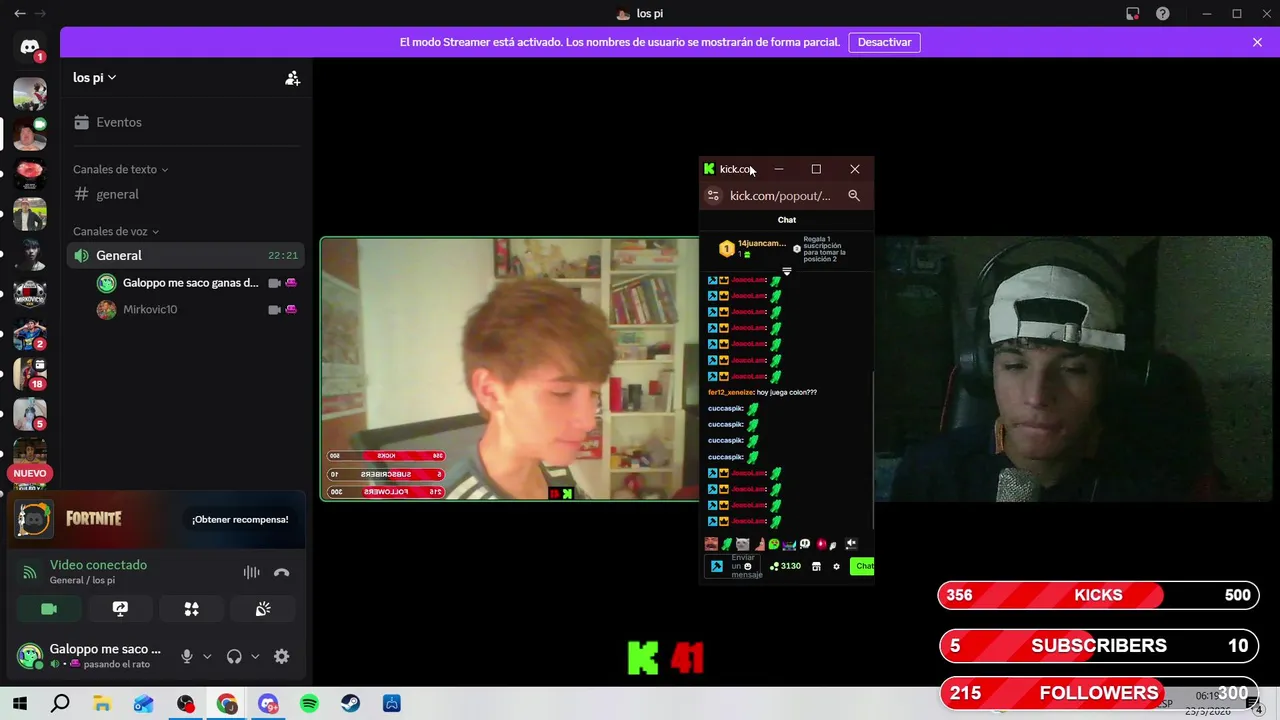Screen dimensions: 1280x720
Task: Open Steam from the taskbar
Action: [x=350, y=704]
